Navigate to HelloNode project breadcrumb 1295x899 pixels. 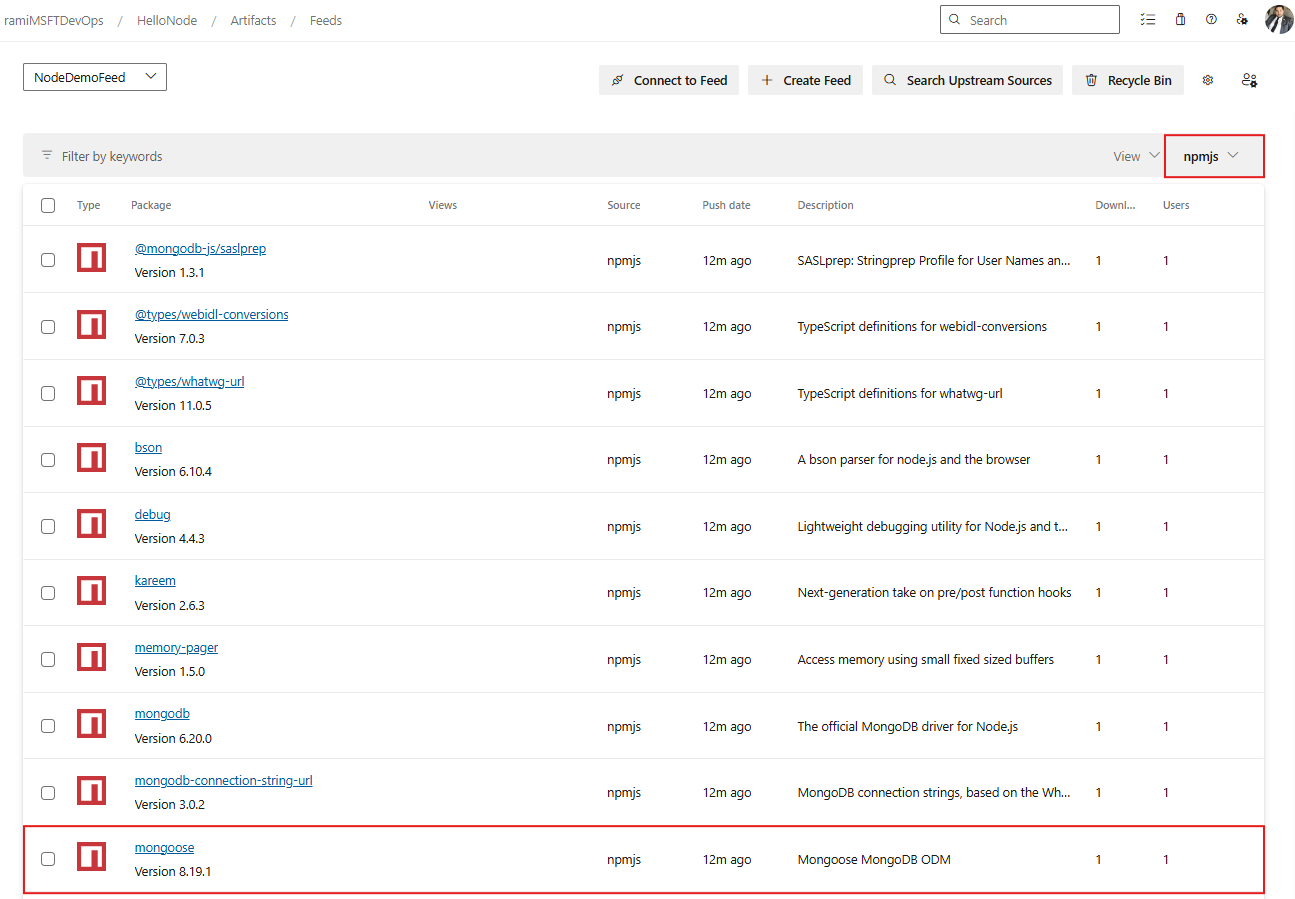pos(167,20)
